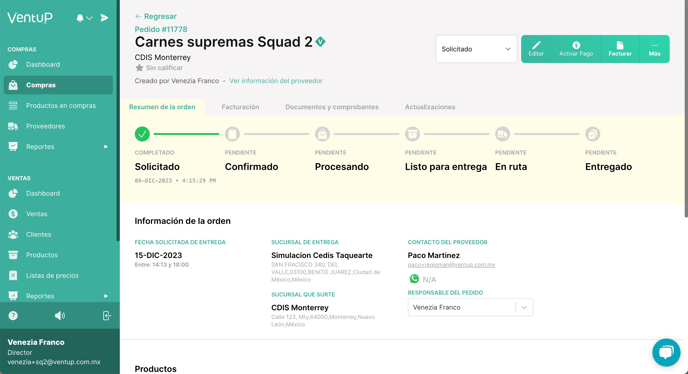Viewport: 688px width, 374px height.
Task: Expand Reportes under Compras section
Action: tap(58, 147)
